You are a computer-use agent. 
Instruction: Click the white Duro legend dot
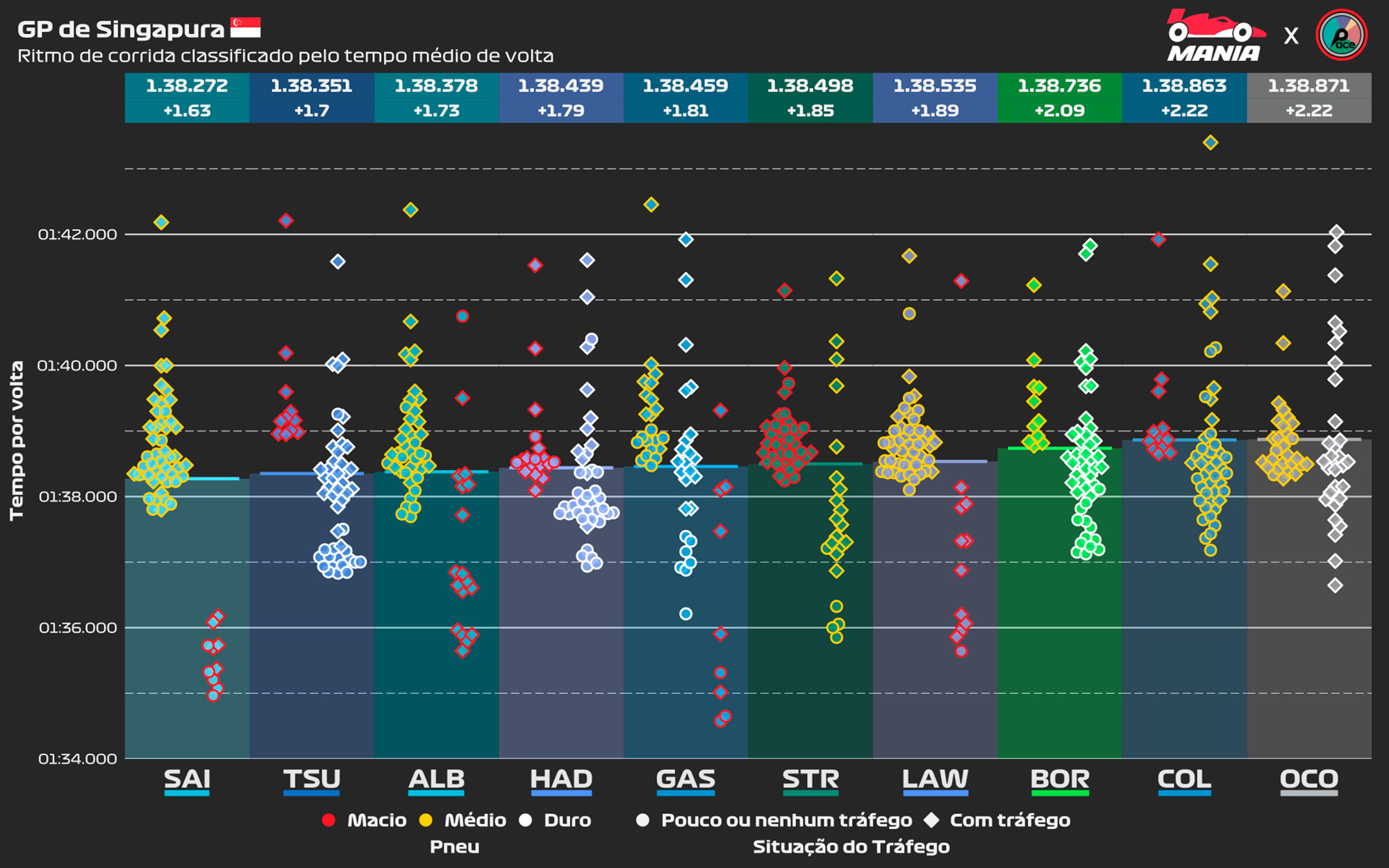click(x=526, y=820)
